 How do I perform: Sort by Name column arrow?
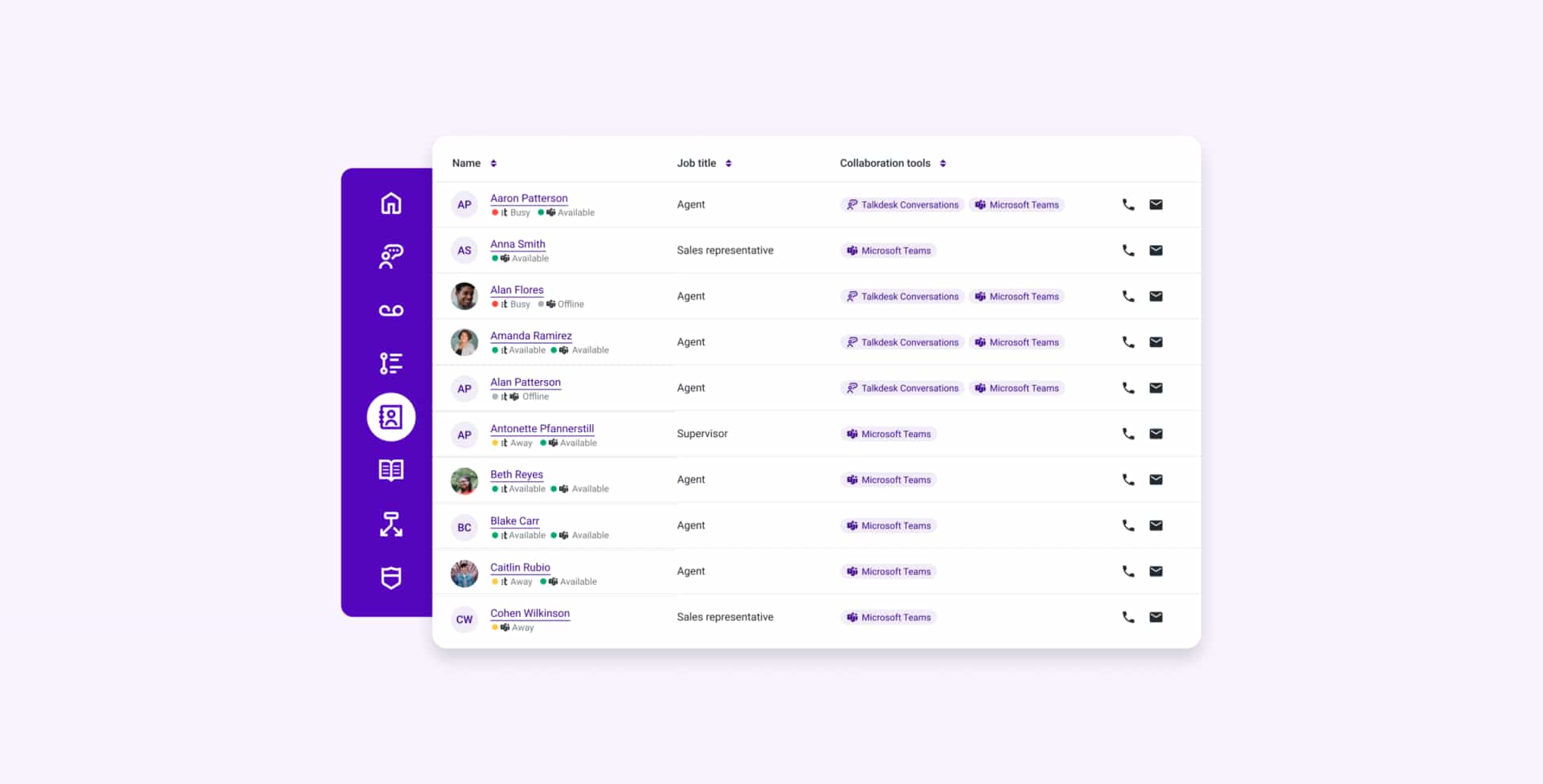tap(493, 163)
